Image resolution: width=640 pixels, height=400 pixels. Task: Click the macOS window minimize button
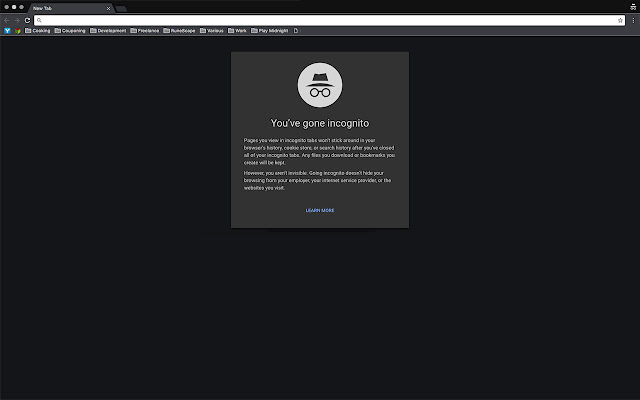pos(14,7)
